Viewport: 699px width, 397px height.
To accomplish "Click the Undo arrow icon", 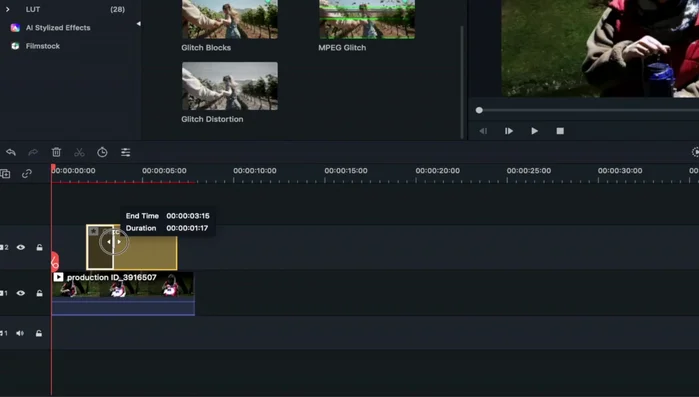I will coord(11,152).
